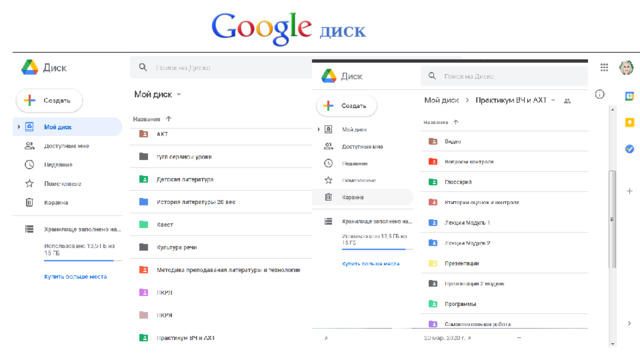The width and height of the screenshot is (640, 360).
Task: Click the right window vertical scrollbar
Action: tap(612, 220)
